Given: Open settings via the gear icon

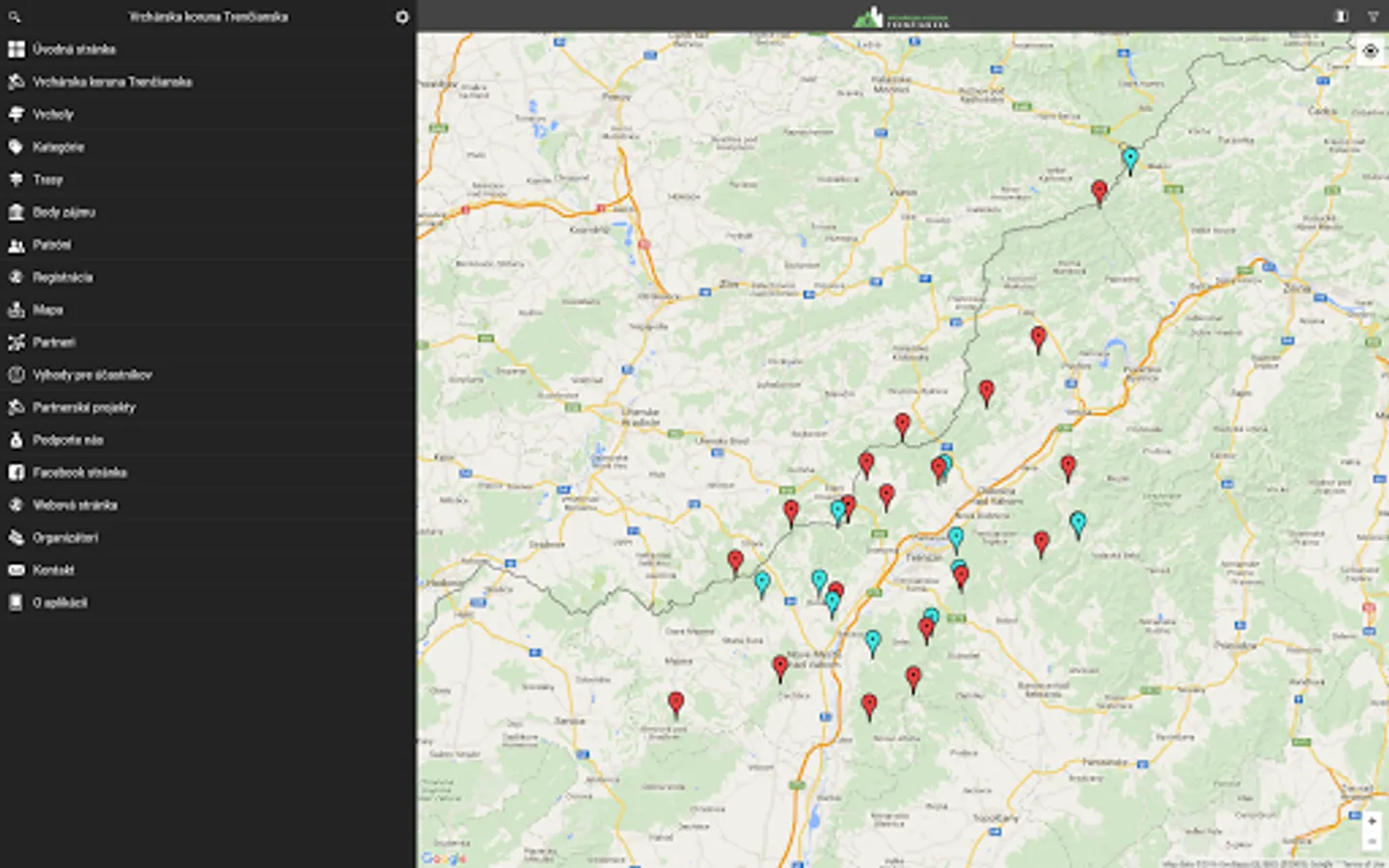Looking at the screenshot, I should point(402,16).
